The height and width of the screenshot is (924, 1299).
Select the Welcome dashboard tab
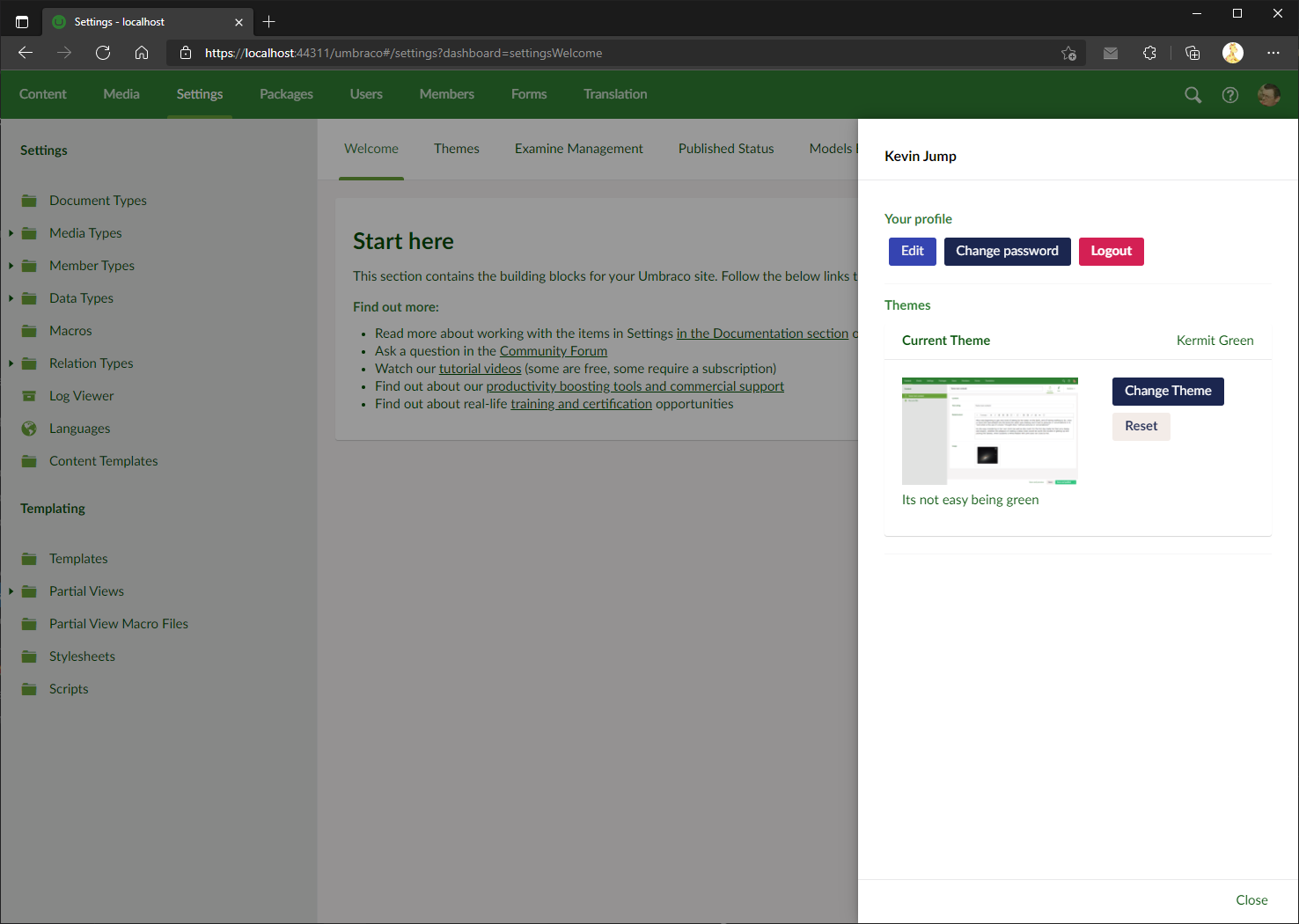tap(371, 149)
